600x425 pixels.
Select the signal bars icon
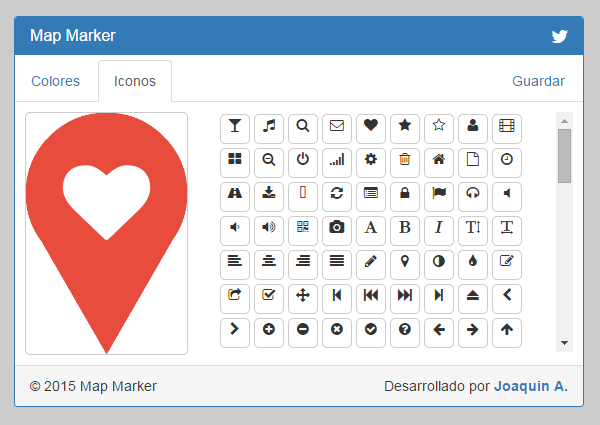coord(337,163)
